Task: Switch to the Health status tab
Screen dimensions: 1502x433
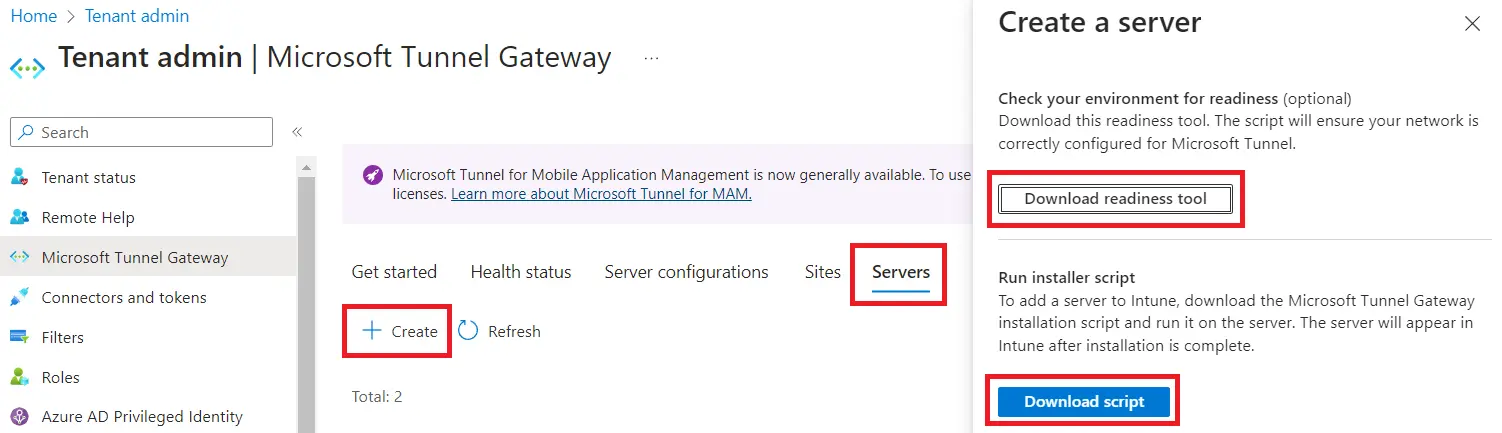Action: click(x=520, y=272)
